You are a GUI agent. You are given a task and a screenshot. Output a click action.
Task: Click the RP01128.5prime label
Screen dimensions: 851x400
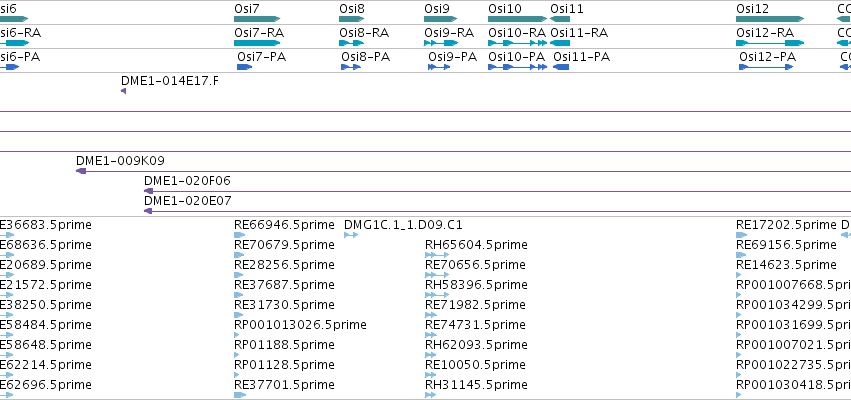tap(284, 365)
